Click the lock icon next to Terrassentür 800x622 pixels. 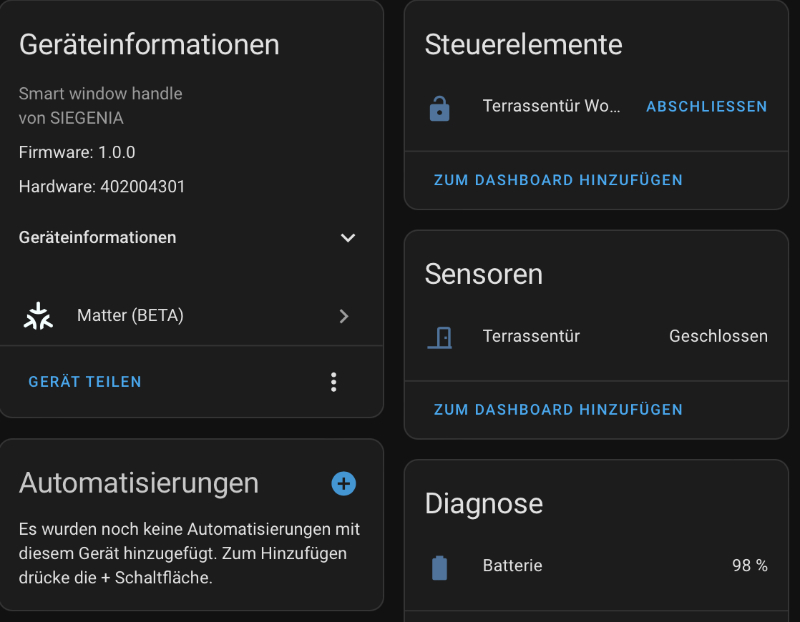[441, 106]
